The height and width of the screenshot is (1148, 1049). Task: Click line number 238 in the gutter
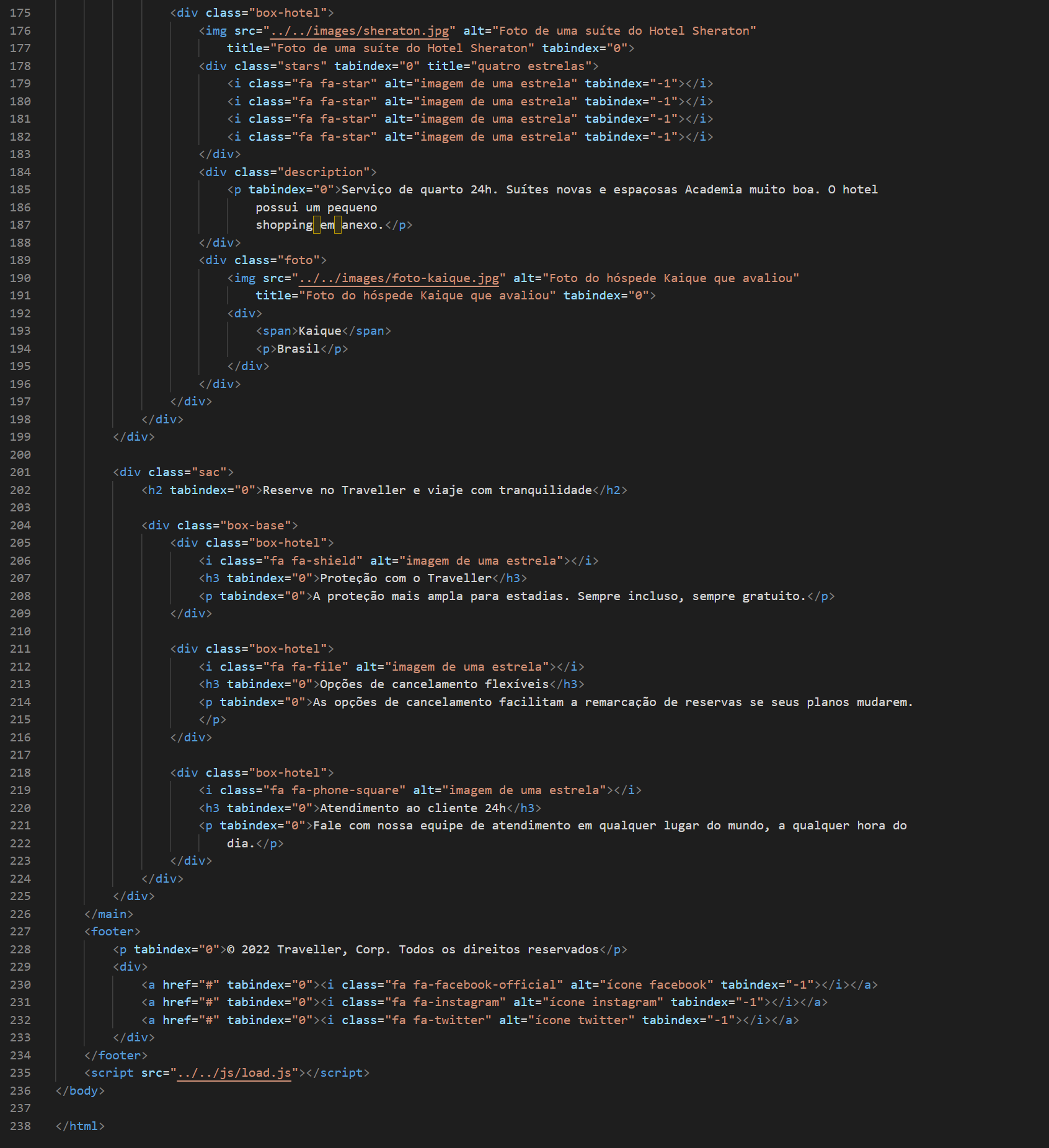pos(19,1126)
